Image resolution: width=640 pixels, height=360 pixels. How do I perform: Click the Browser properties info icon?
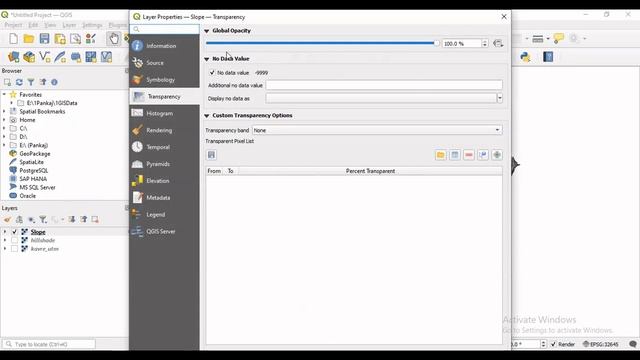(x=54, y=82)
